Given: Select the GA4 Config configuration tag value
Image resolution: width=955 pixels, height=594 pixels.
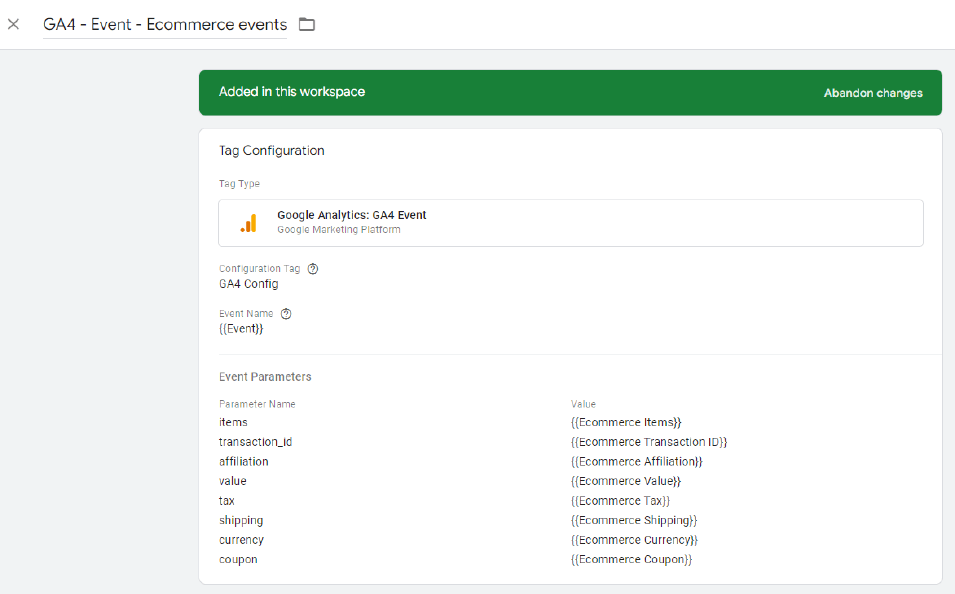Looking at the screenshot, I should tap(248, 284).
